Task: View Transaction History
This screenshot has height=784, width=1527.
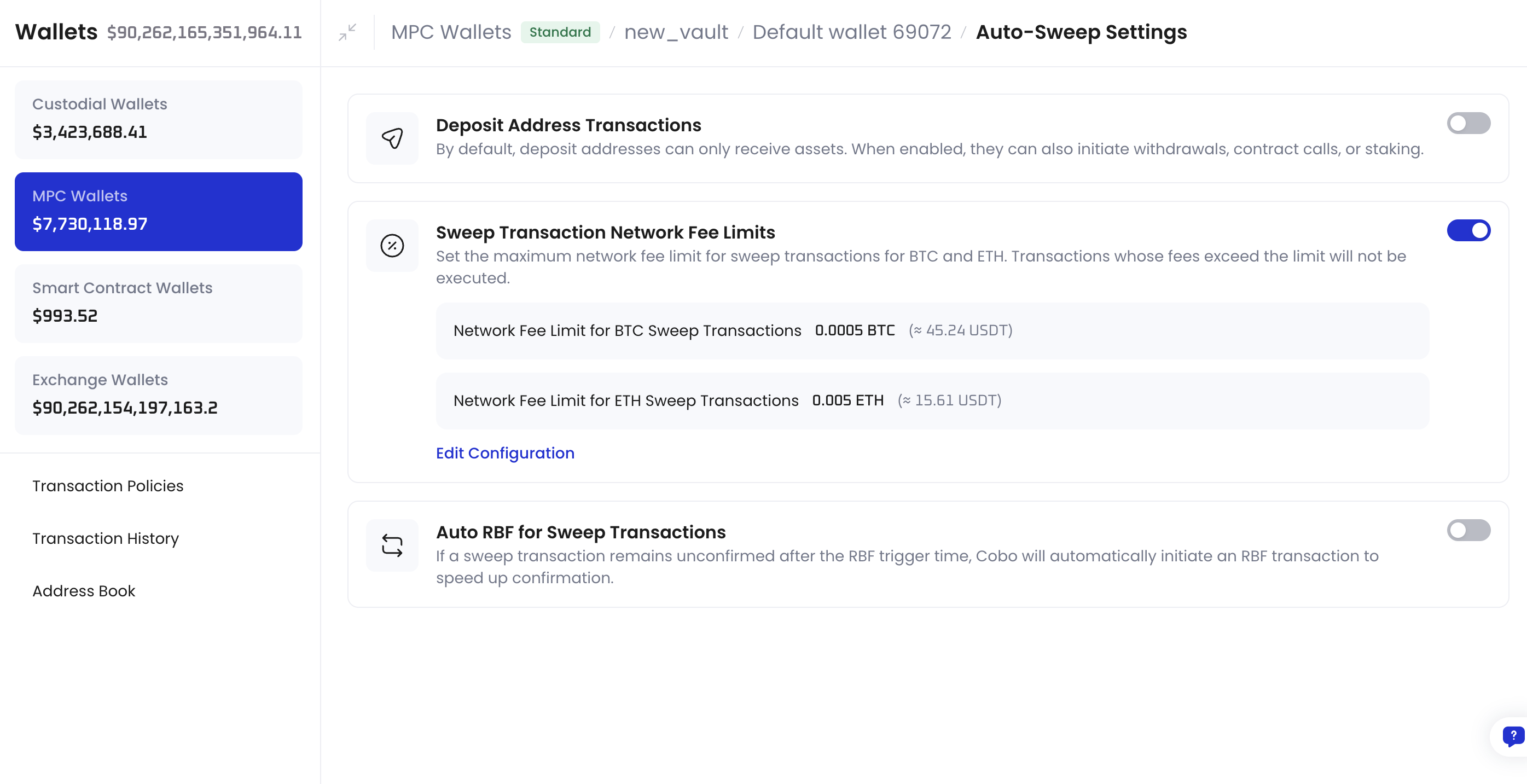Action: (106, 539)
